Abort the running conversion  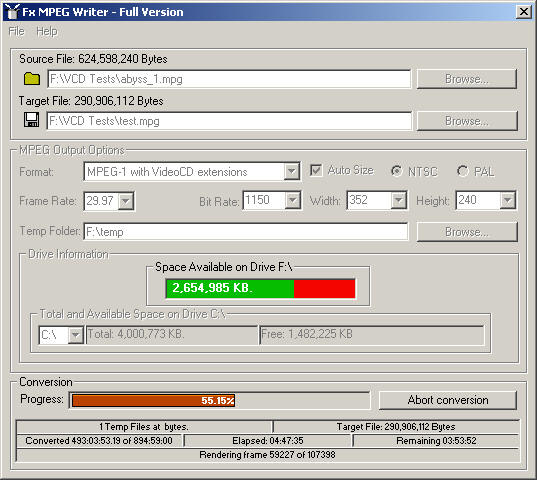(448, 400)
